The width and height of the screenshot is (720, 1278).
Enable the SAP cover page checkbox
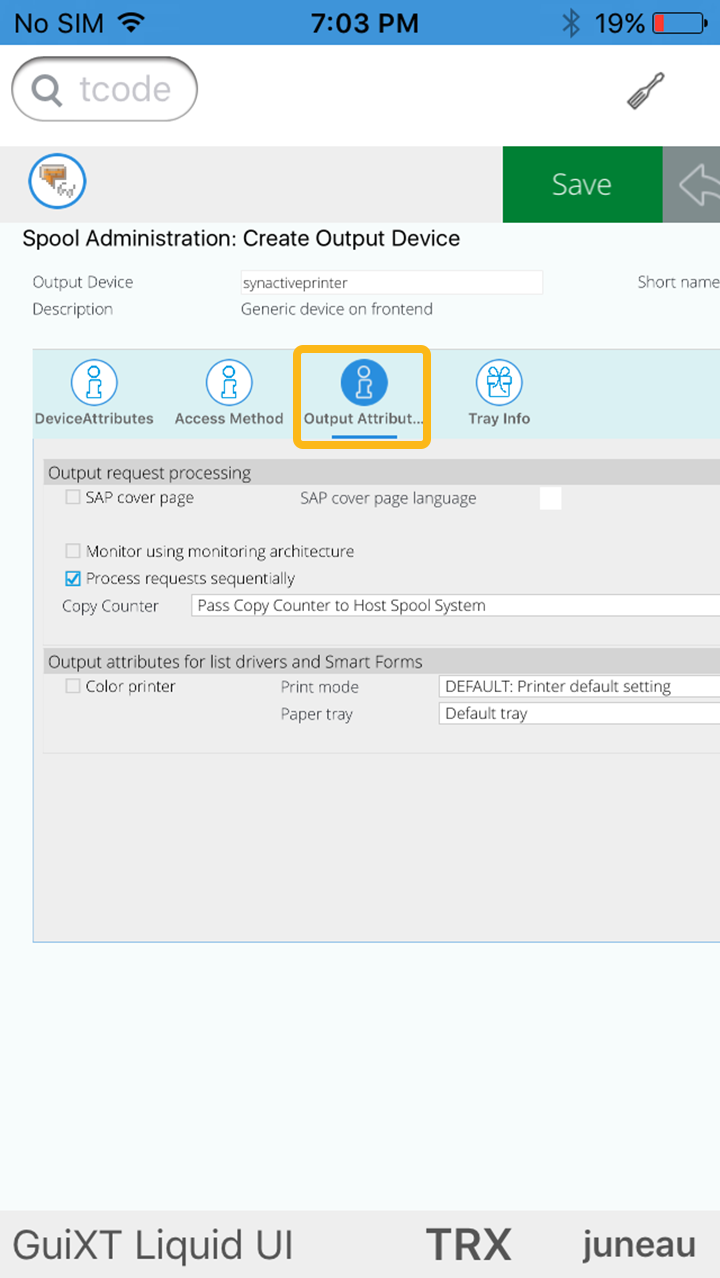tap(73, 497)
